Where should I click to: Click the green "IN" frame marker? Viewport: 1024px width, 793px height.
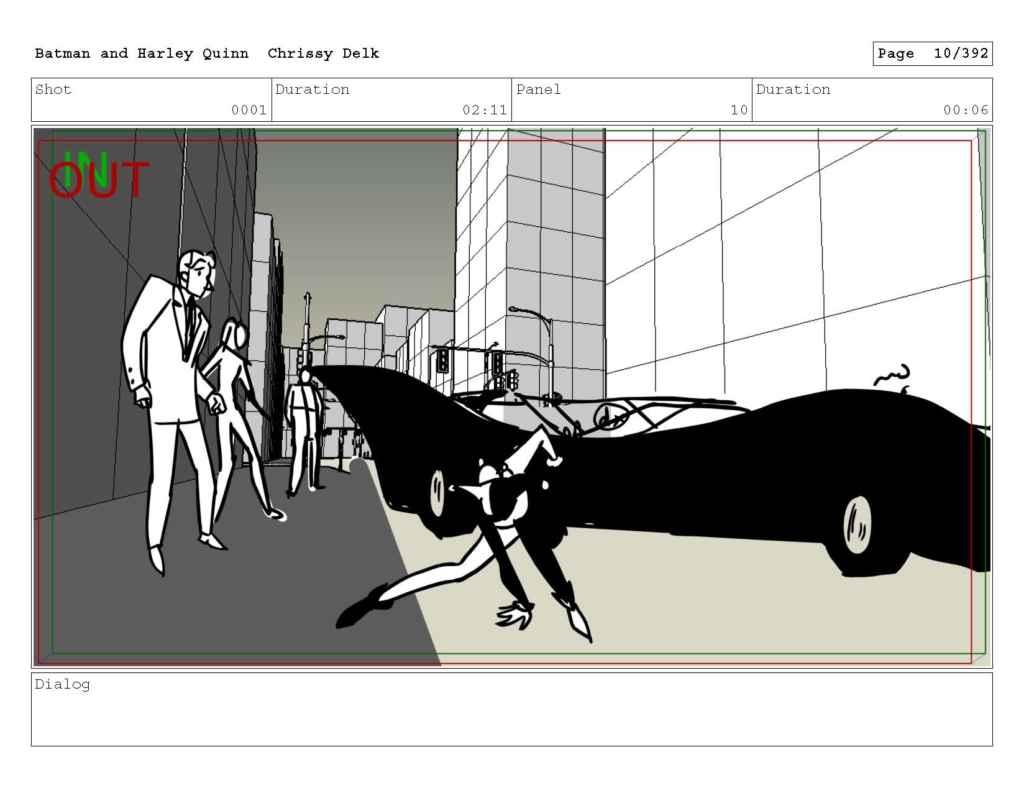pyautogui.click(x=86, y=169)
